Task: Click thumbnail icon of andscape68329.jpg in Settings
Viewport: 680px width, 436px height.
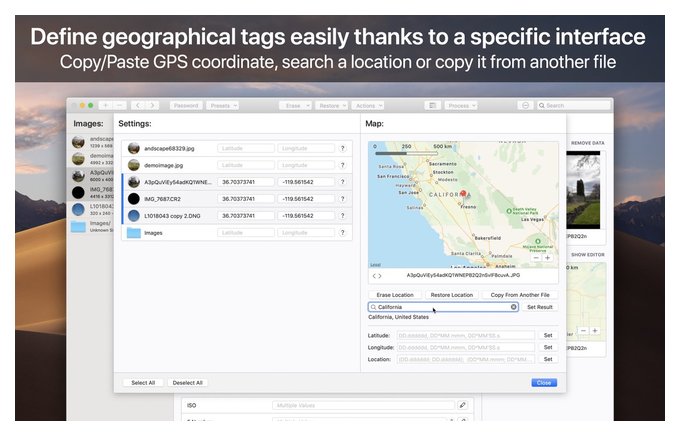Action: click(134, 148)
